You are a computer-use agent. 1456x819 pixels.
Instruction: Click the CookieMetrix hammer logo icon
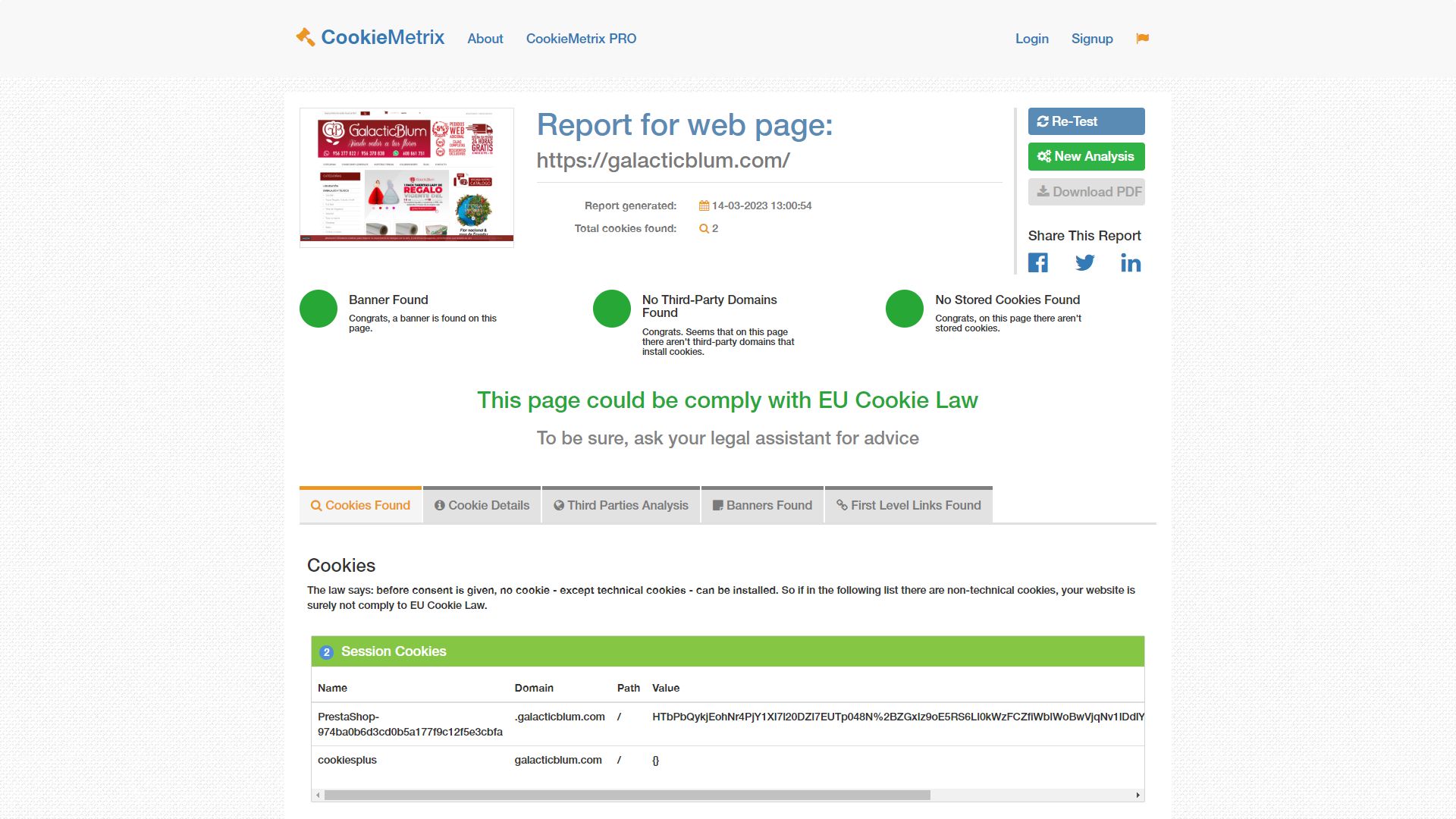coord(306,37)
